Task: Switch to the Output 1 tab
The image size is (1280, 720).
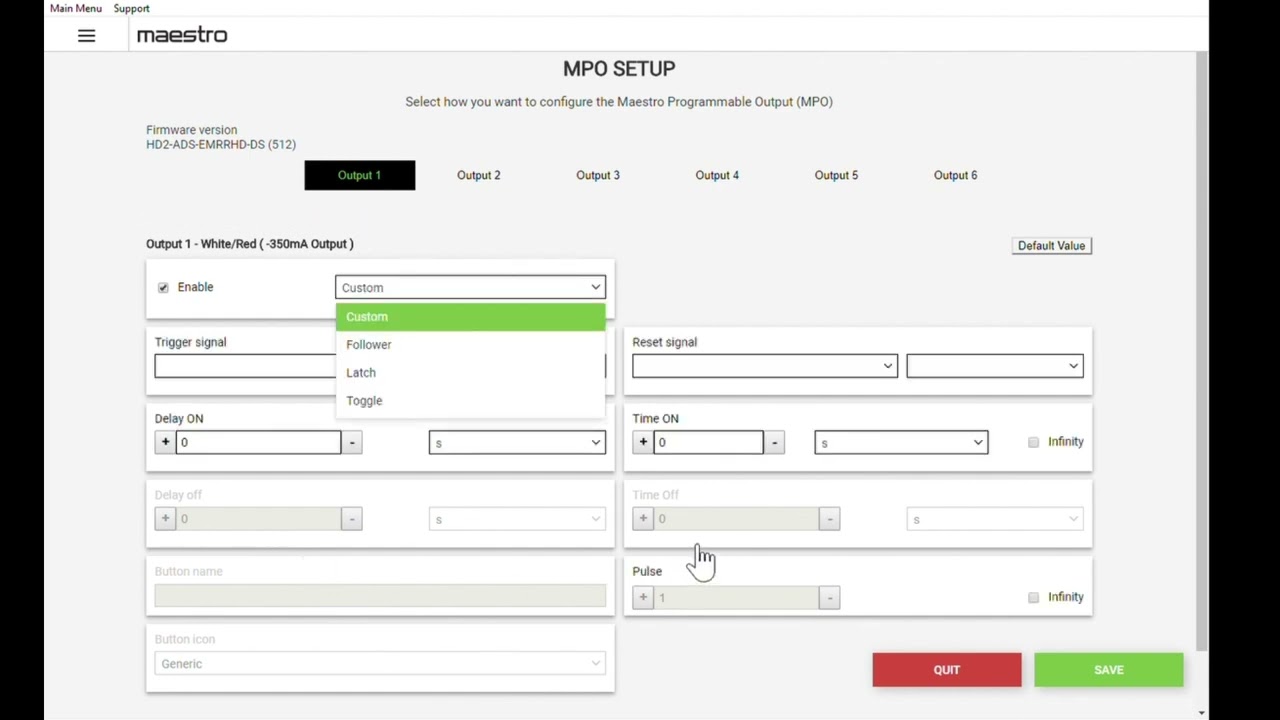Action: point(359,175)
